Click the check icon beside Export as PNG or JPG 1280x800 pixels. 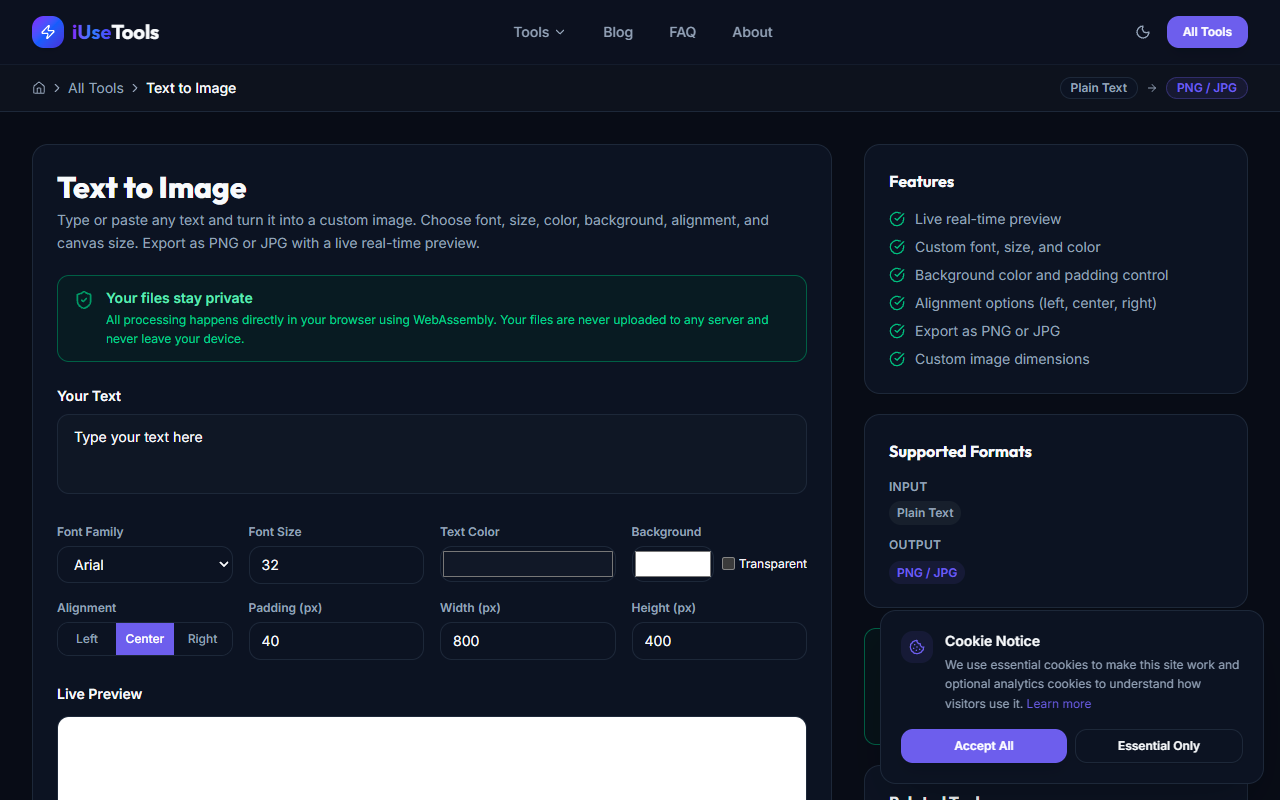(x=896, y=330)
